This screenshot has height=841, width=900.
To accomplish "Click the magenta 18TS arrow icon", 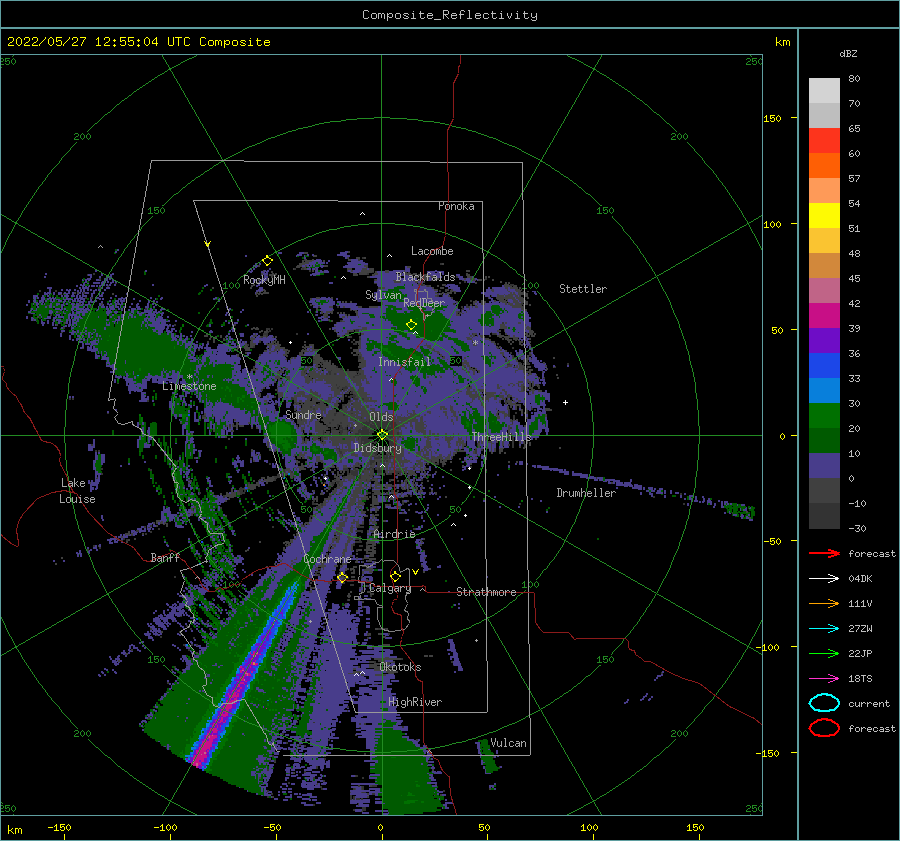I will click(824, 679).
